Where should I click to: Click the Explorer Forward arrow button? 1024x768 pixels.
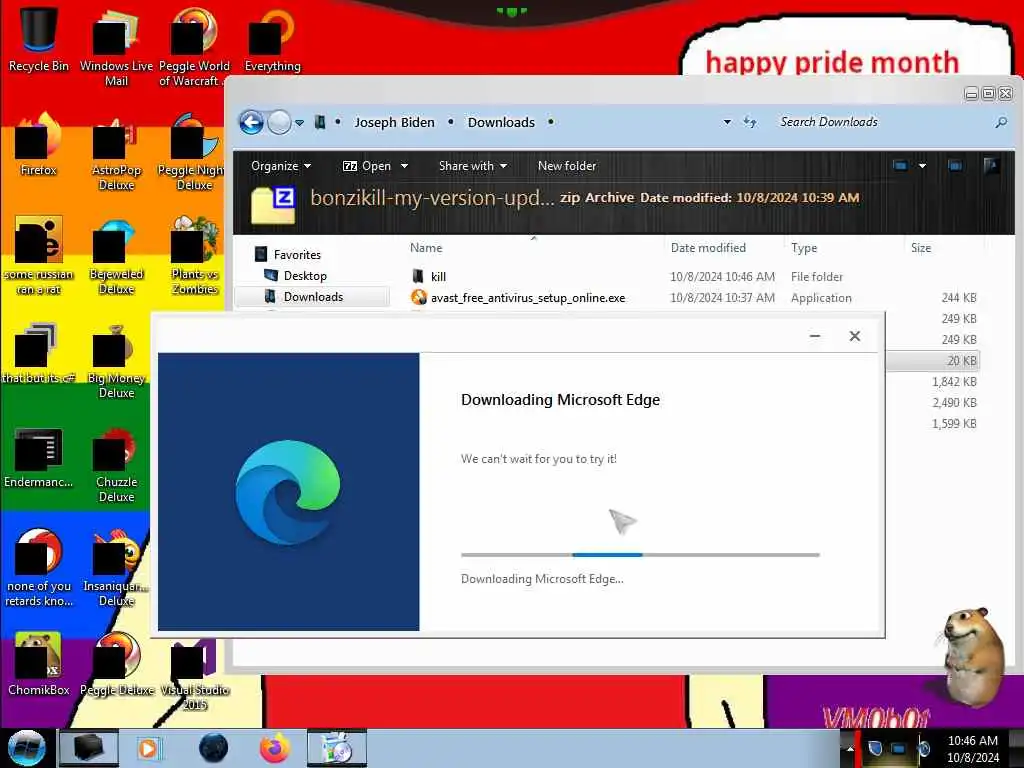pyautogui.click(x=280, y=122)
